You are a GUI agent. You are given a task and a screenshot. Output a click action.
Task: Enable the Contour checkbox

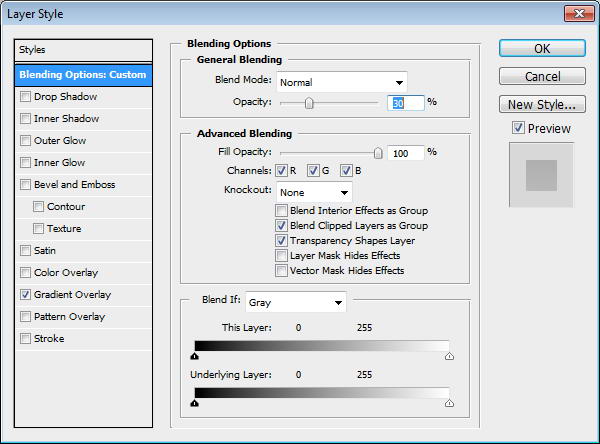click(38, 207)
